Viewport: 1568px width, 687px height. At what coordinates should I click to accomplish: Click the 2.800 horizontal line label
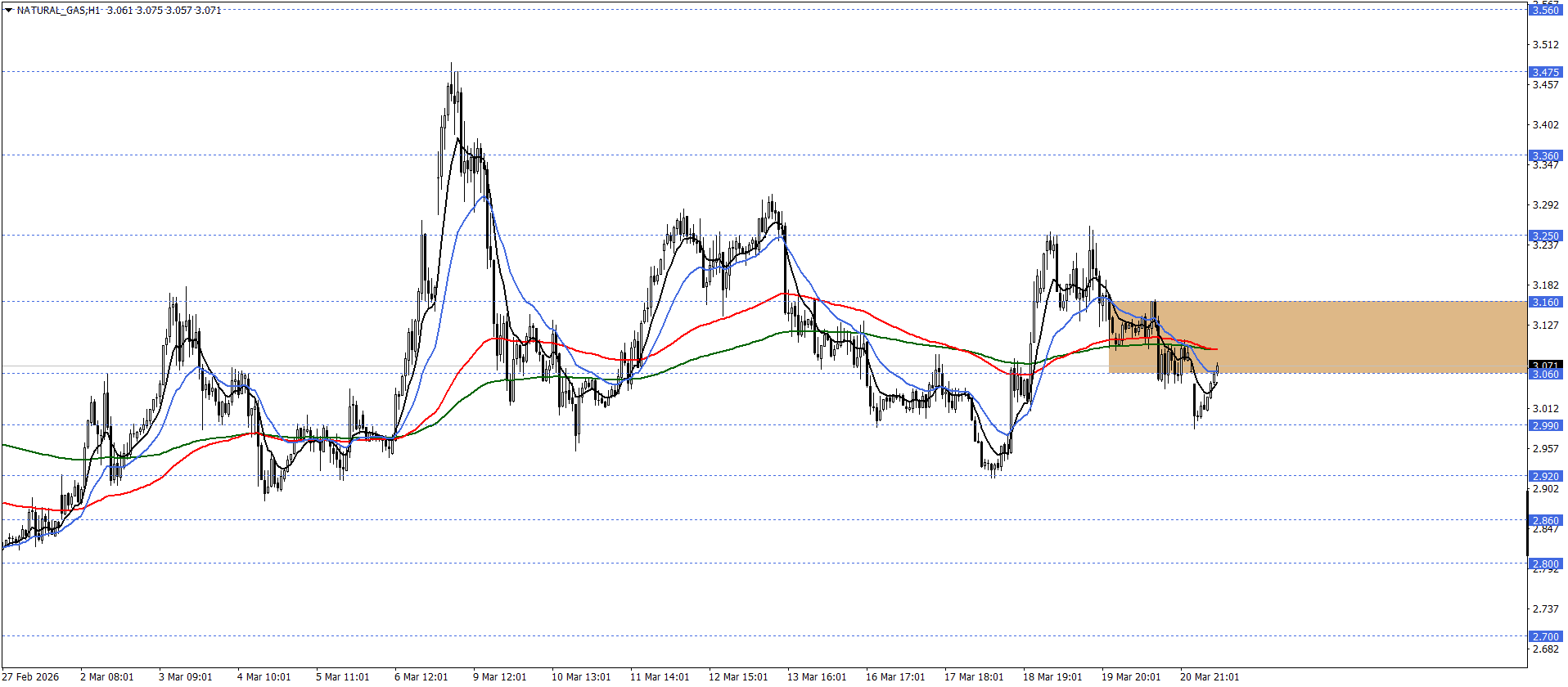pyautogui.click(x=1545, y=564)
